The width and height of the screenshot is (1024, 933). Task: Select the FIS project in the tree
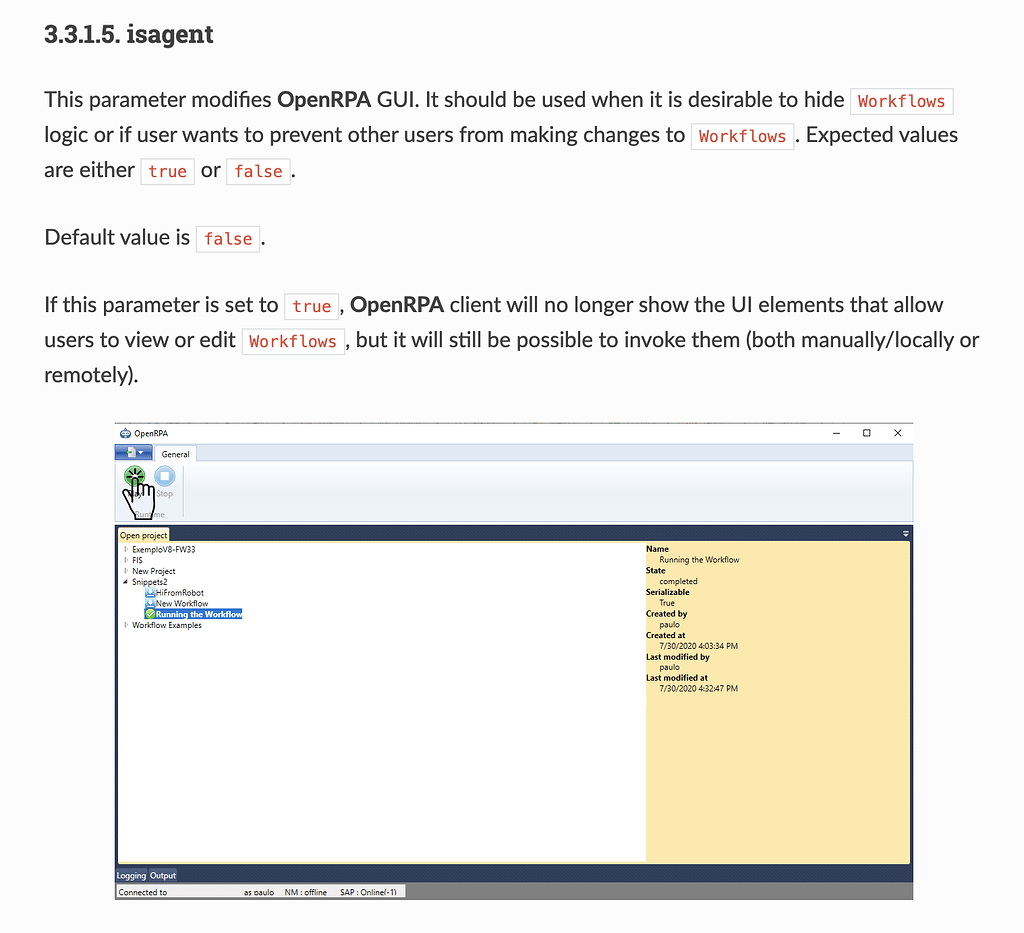click(x=137, y=560)
